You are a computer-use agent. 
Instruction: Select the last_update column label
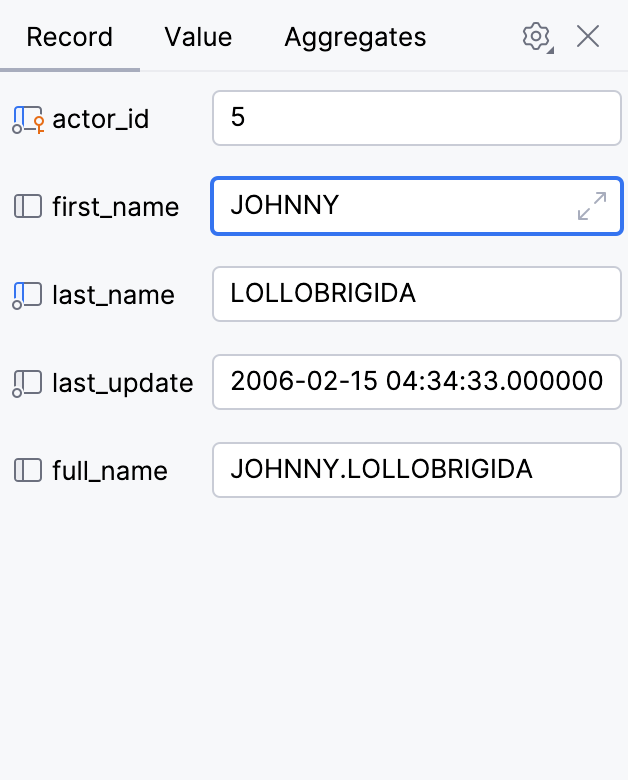point(122,383)
